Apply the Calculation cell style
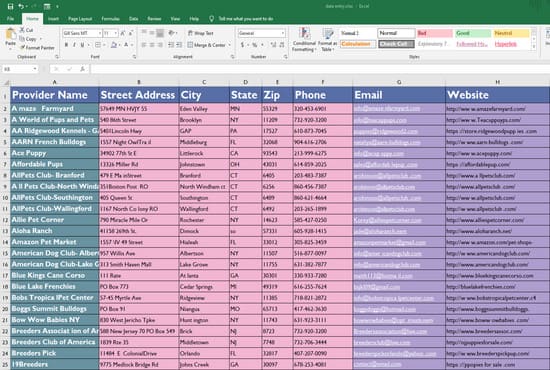The image size is (550, 370). pos(358,44)
